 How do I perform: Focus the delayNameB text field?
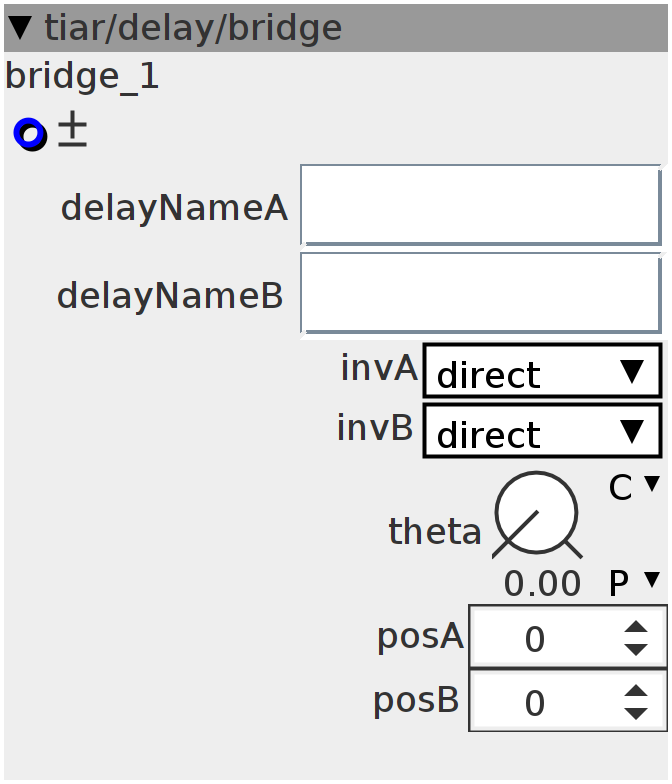480,292
